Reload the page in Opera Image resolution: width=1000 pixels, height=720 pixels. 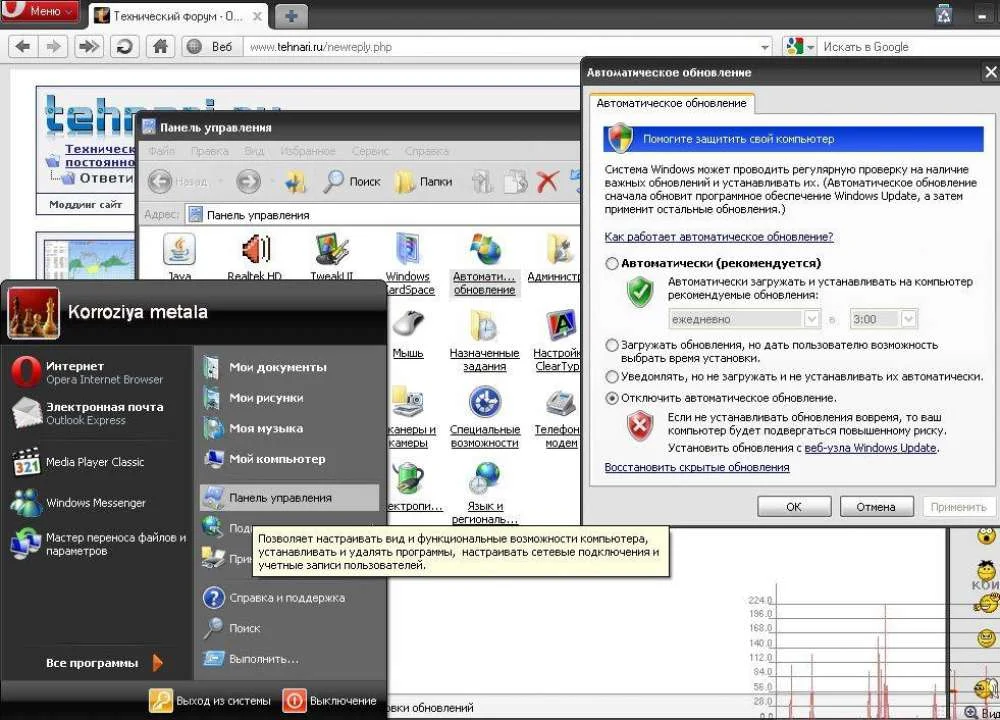[x=124, y=47]
